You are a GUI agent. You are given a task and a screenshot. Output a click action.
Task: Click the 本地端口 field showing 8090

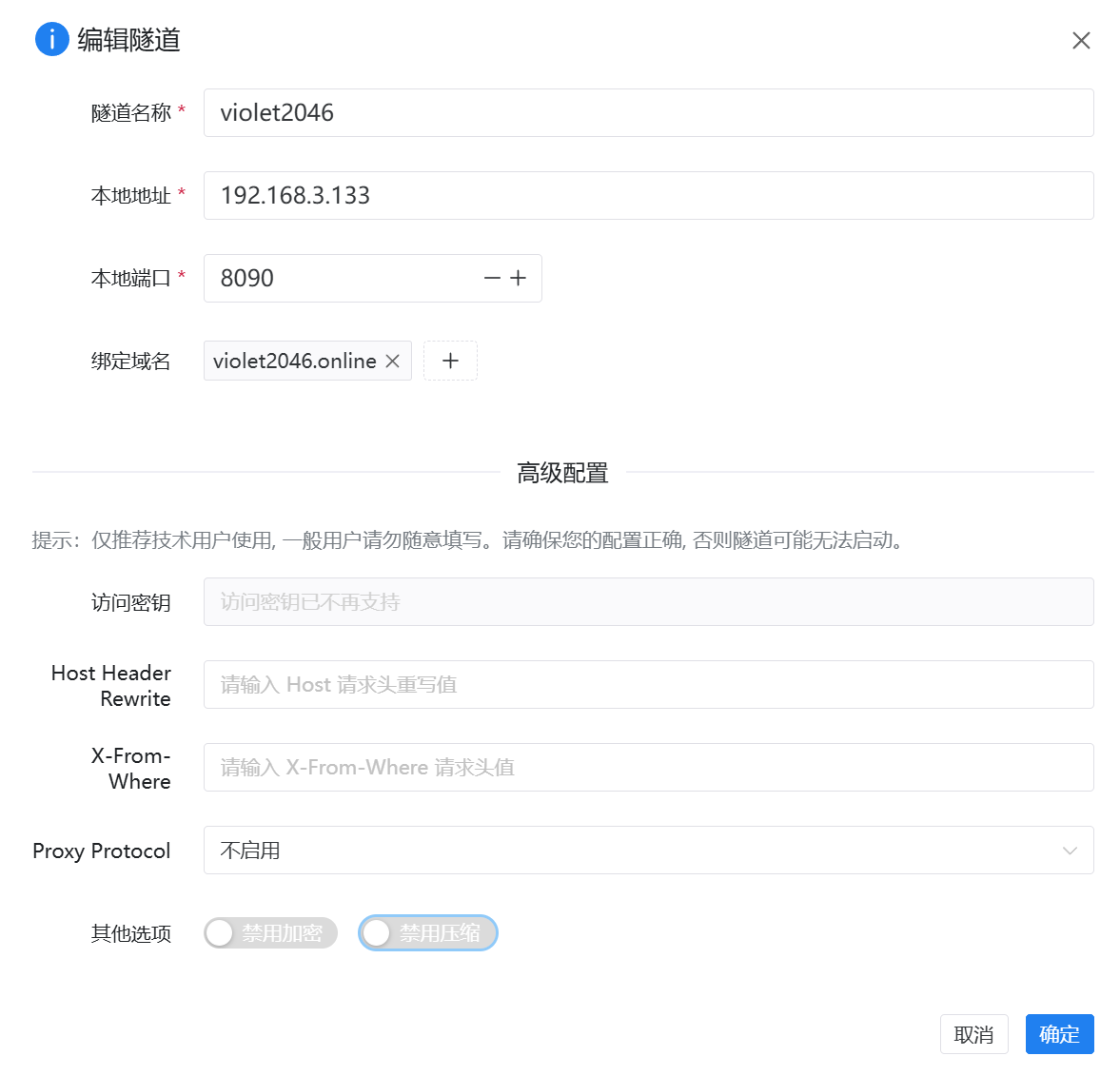click(x=343, y=279)
